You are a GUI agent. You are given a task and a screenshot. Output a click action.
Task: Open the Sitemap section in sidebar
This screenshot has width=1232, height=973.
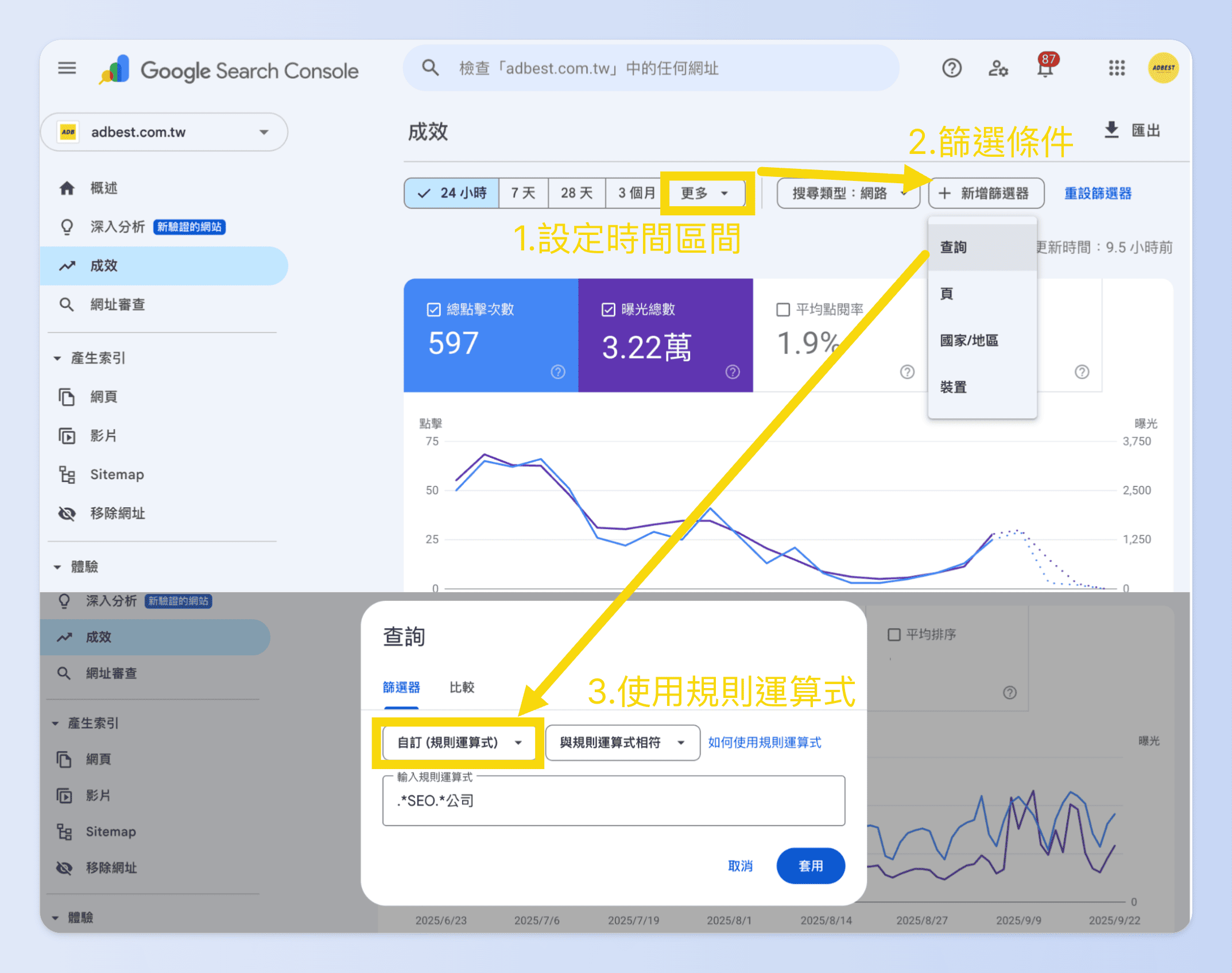117,474
